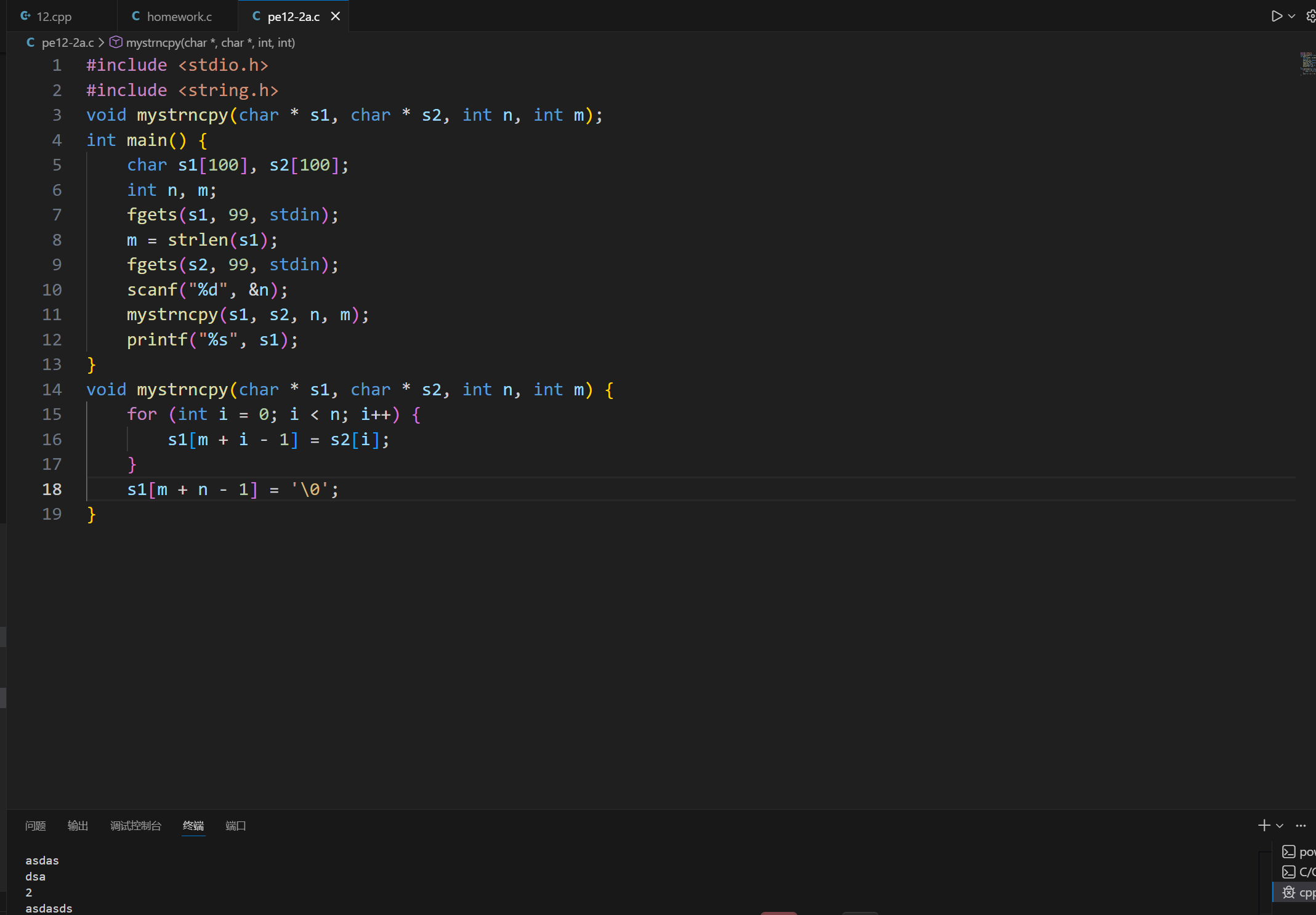The width and height of the screenshot is (1316, 915).
Task: Open terminal panel more actions ellipsis
Action: point(1301,826)
